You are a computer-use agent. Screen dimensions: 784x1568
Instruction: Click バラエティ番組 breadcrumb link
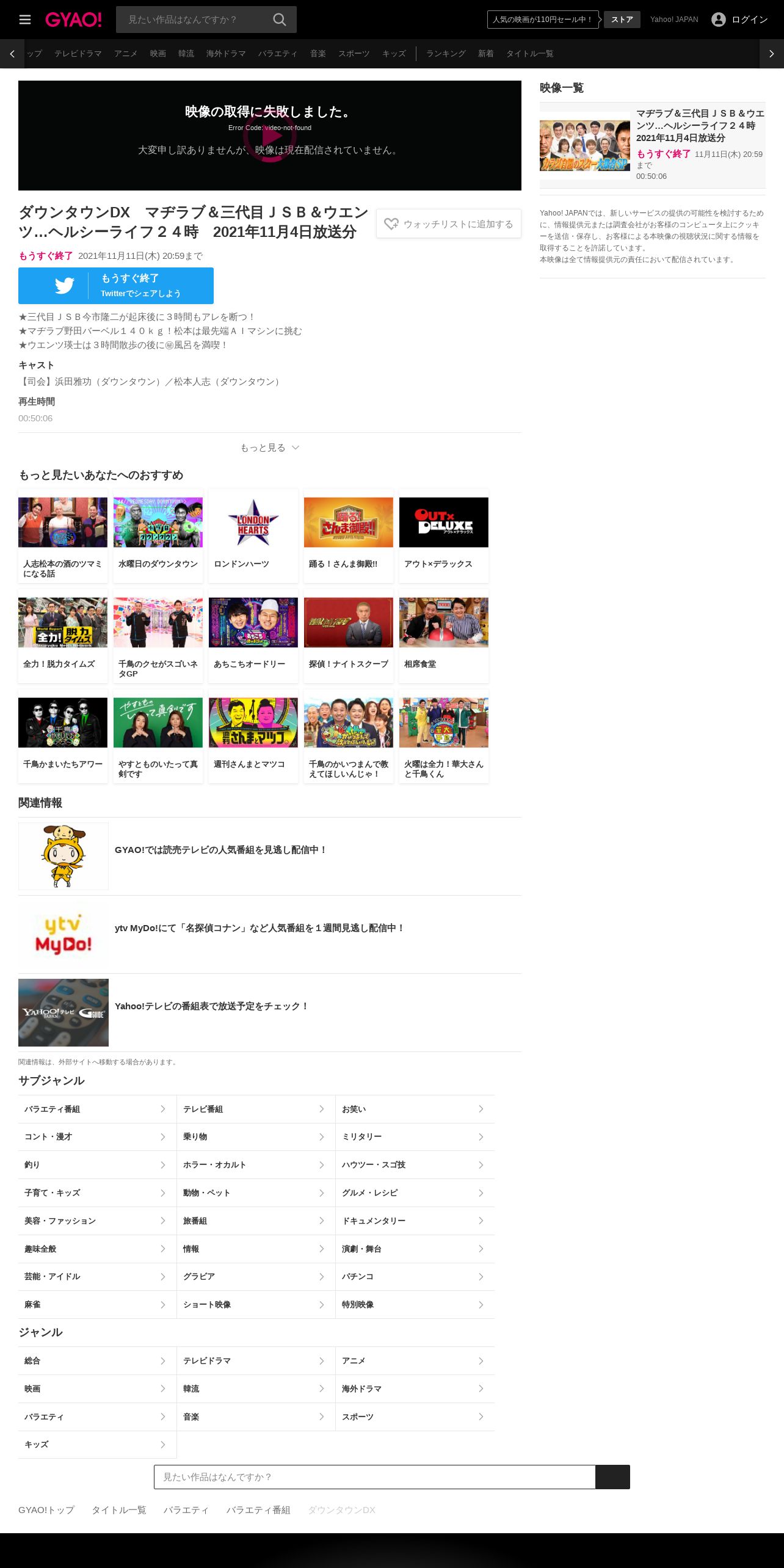[x=258, y=1510]
